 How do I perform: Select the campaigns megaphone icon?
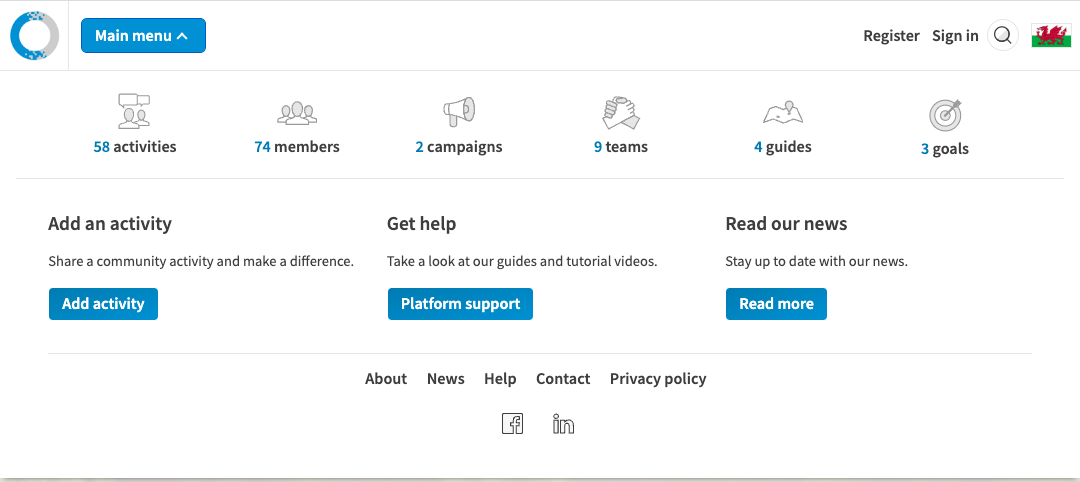coord(459,111)
